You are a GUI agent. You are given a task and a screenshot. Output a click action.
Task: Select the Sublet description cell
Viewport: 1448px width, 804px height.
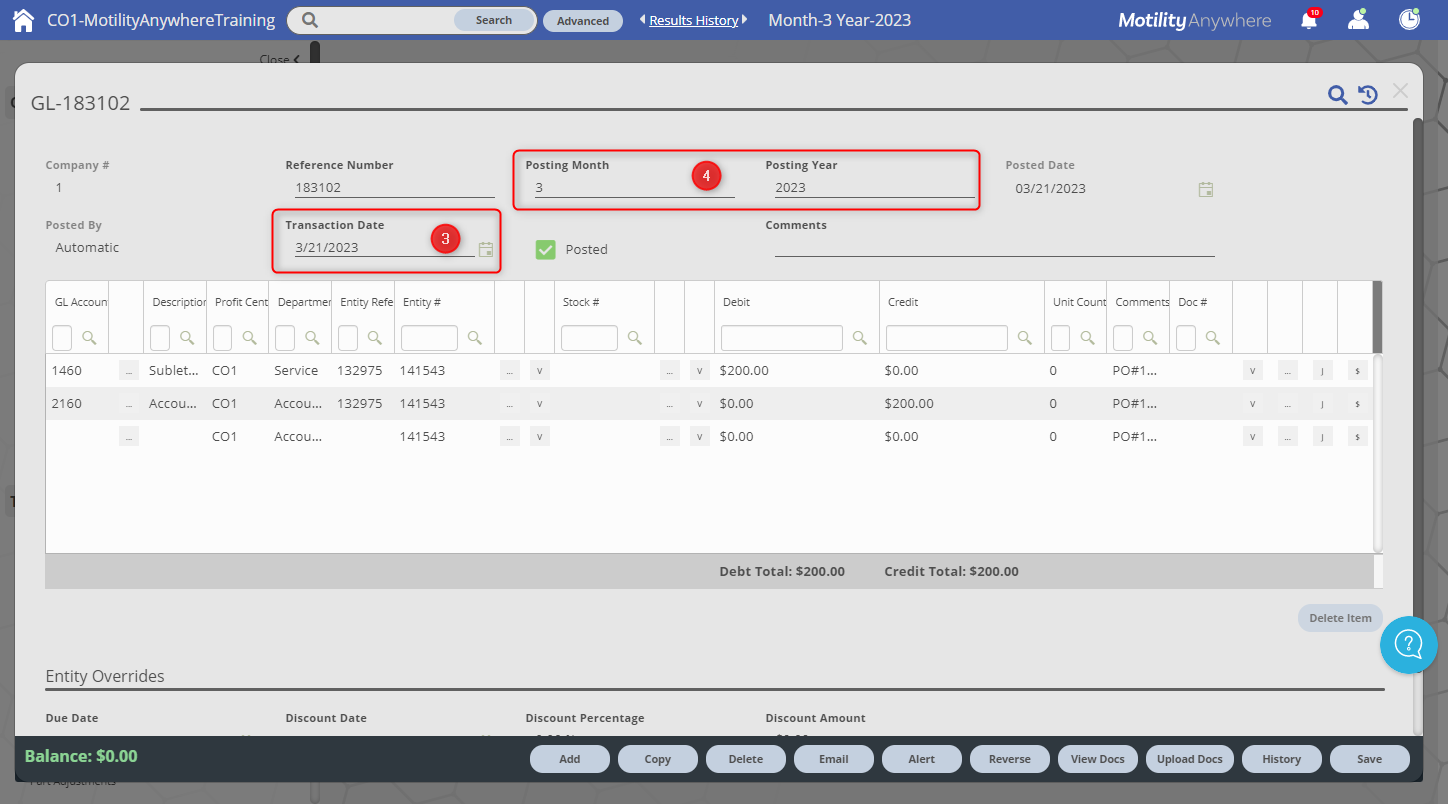174,371
